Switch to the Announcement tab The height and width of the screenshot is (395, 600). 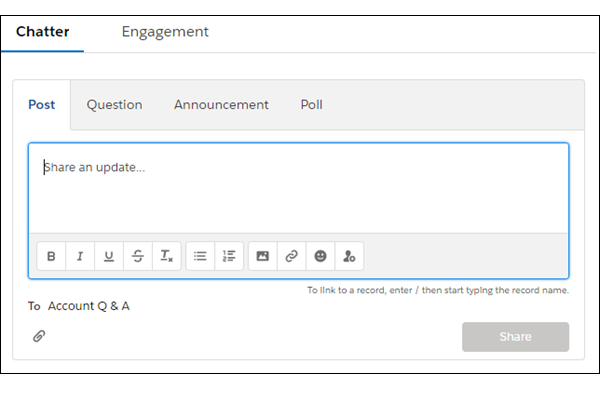click(221, 104)
